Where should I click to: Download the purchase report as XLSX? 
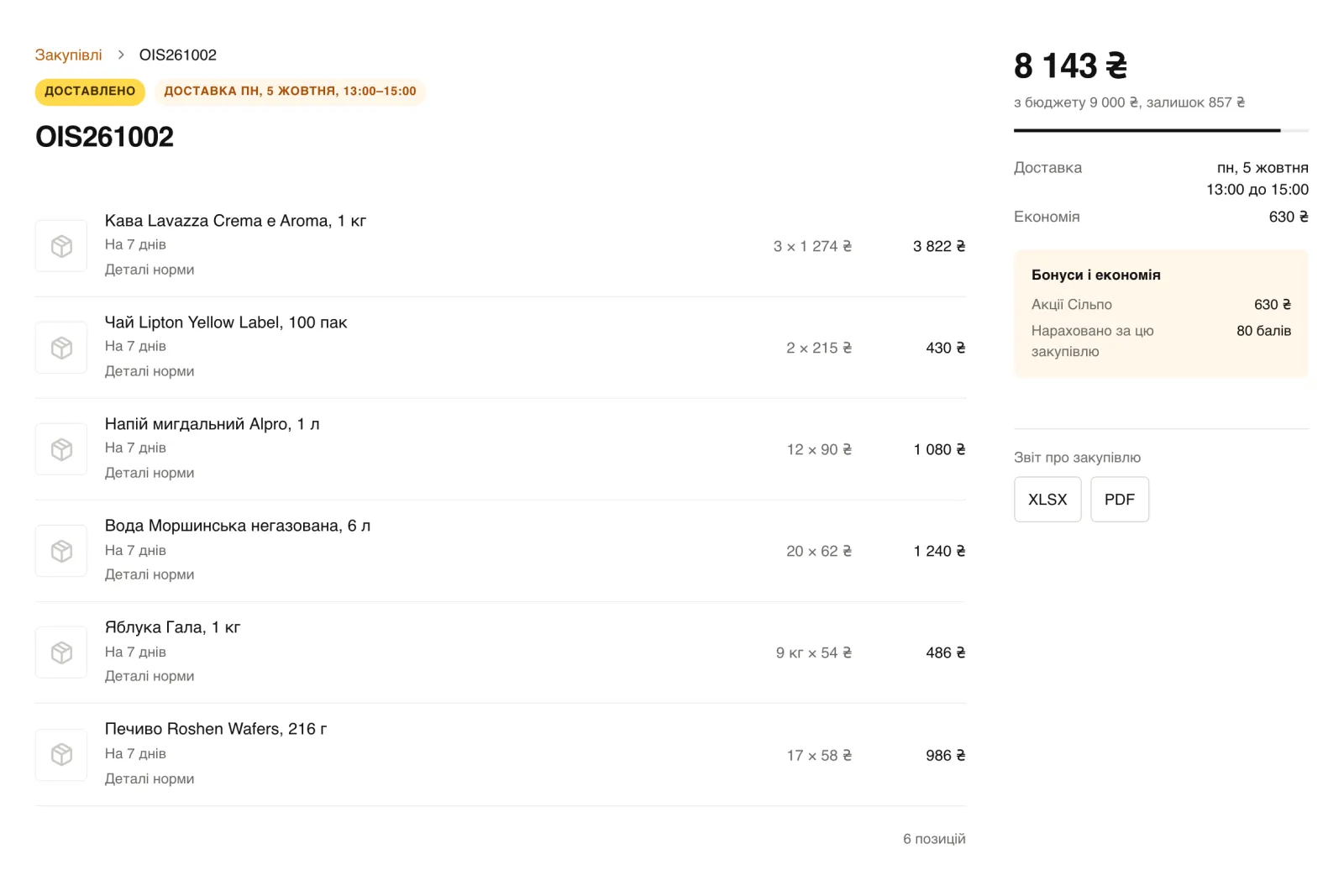(1047, 500)
